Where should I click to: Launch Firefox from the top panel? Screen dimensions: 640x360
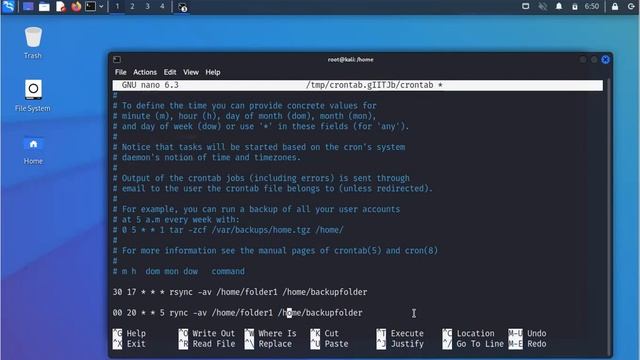[76, 7]
